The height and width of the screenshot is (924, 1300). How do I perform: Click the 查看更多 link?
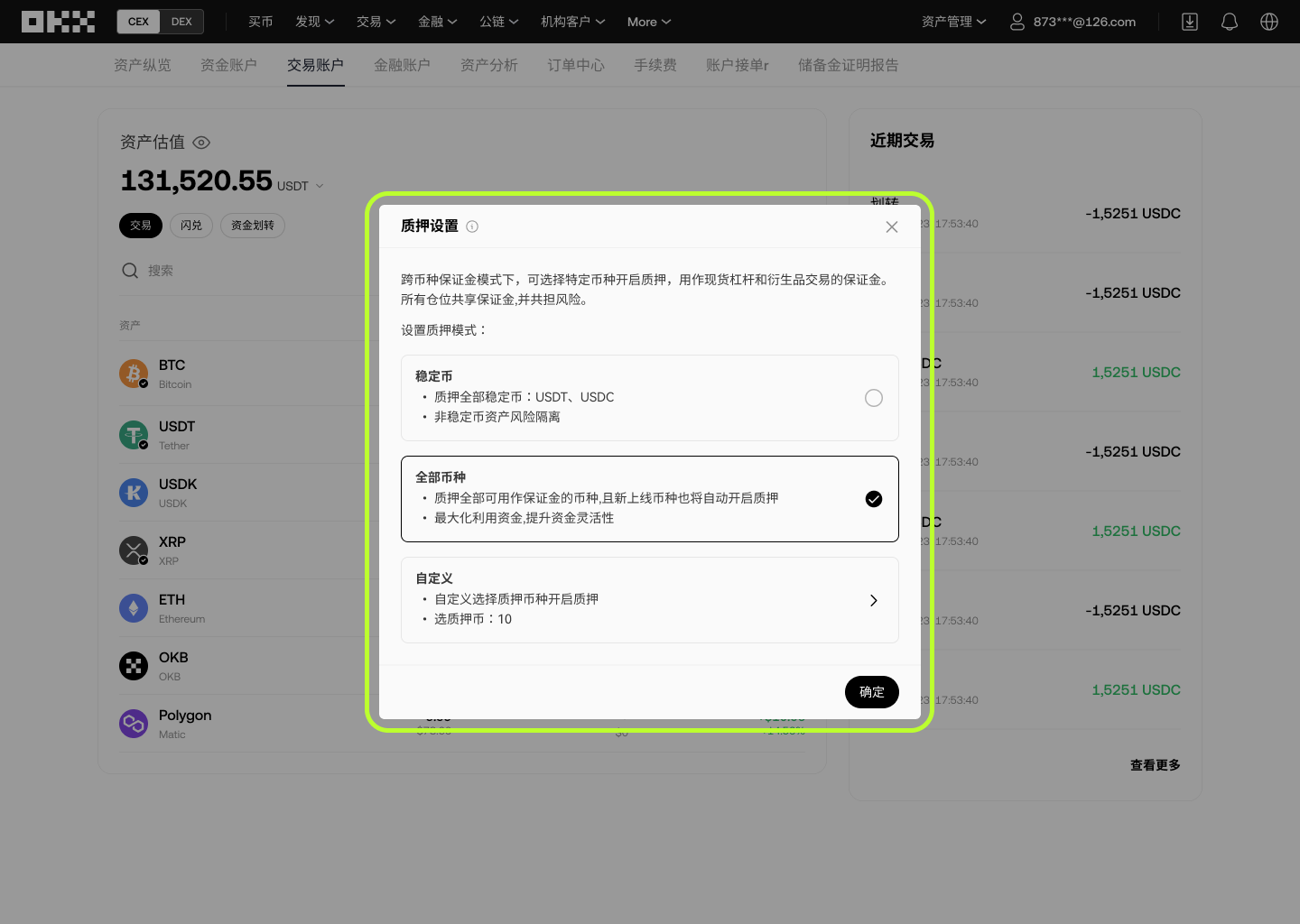tap(1155, 765)
